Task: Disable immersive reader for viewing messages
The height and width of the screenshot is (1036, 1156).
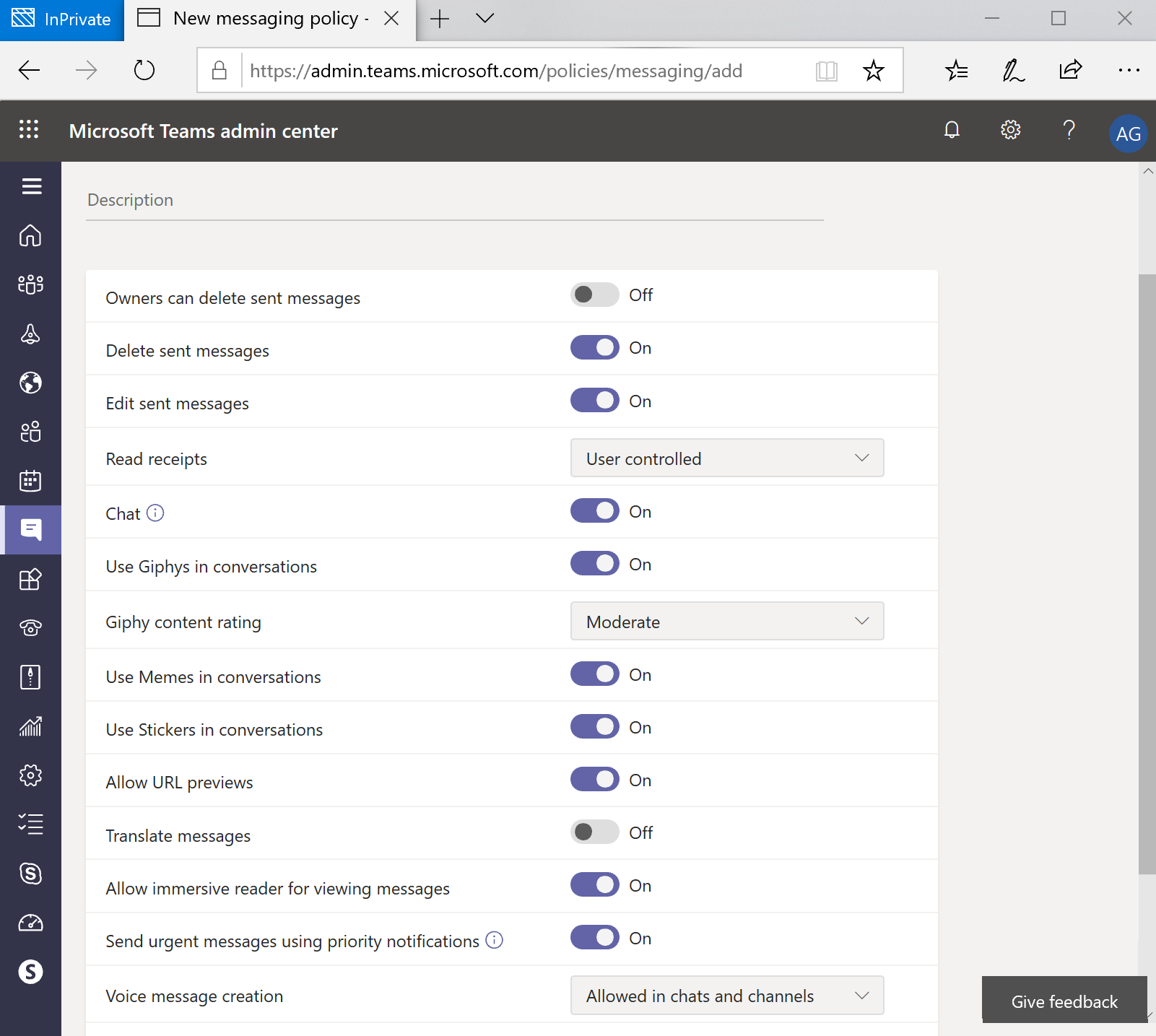Action: pyautogui.click(x=594, y=885)
